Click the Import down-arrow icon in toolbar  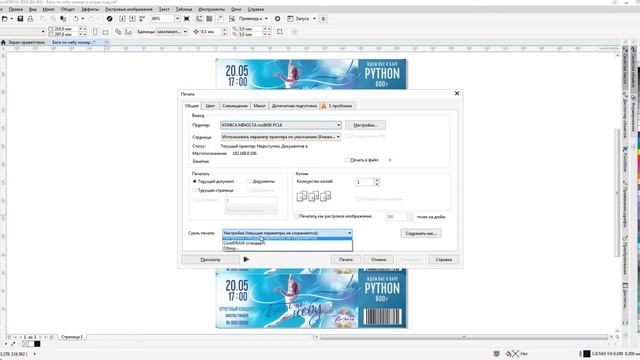122,19
